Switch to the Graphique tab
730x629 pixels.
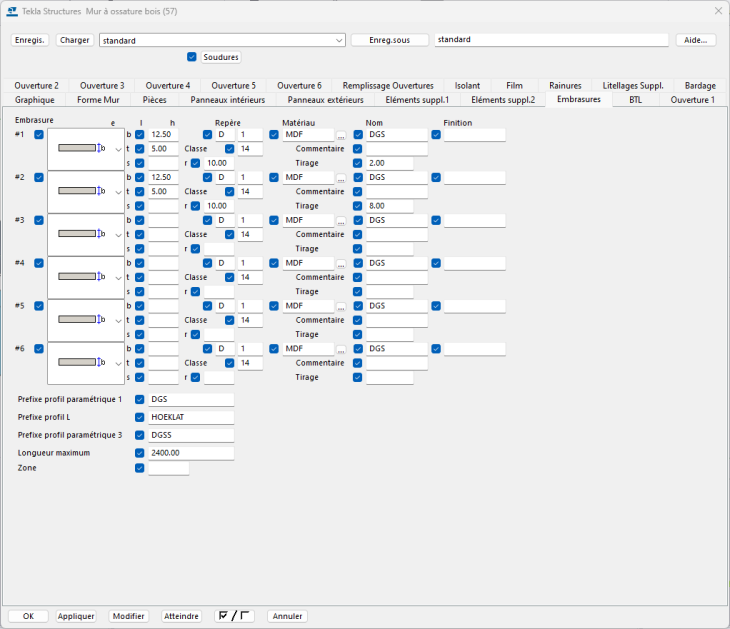pos(34,100)
